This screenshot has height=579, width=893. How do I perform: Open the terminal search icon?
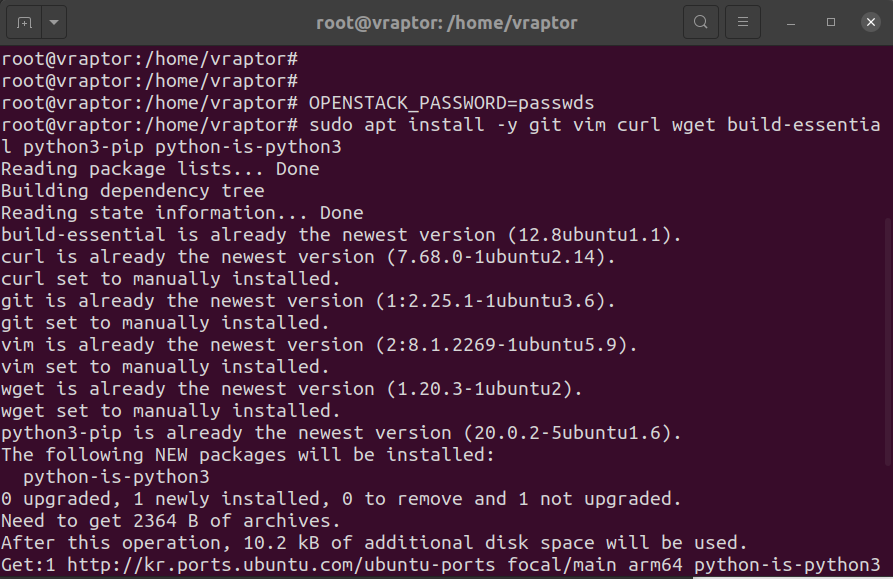(x=701, y=22)
